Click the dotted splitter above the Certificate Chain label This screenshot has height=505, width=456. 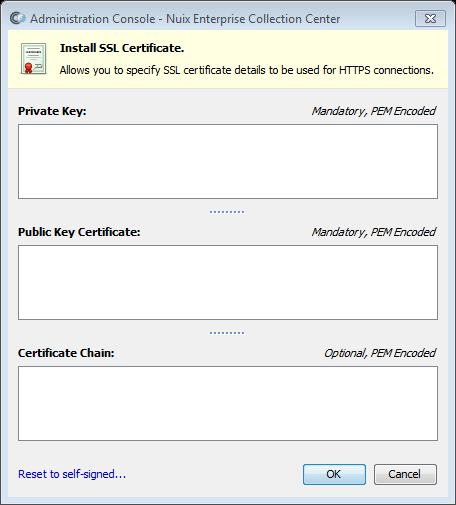click(x=227, y=333)
